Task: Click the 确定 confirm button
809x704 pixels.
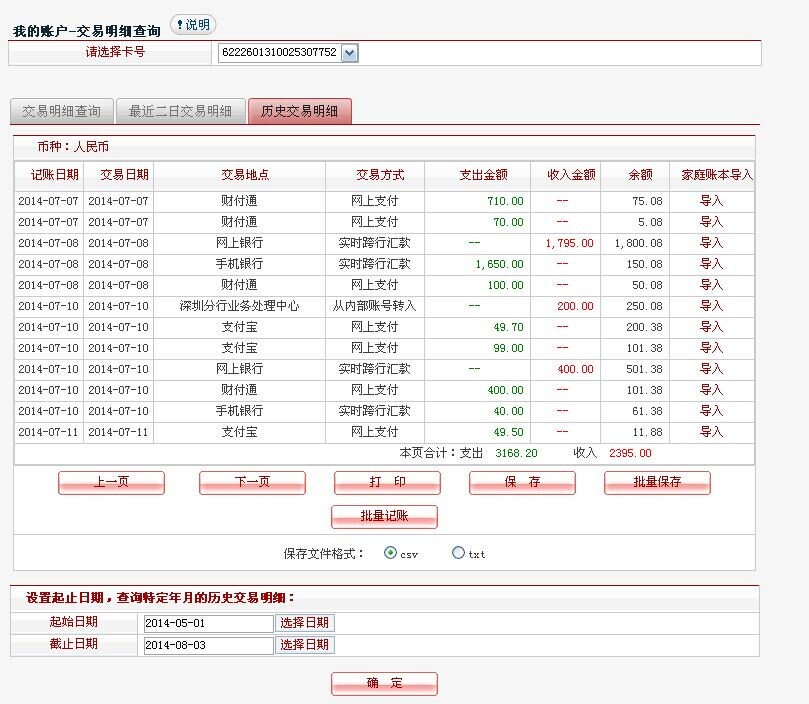Action: click(384, 684)
